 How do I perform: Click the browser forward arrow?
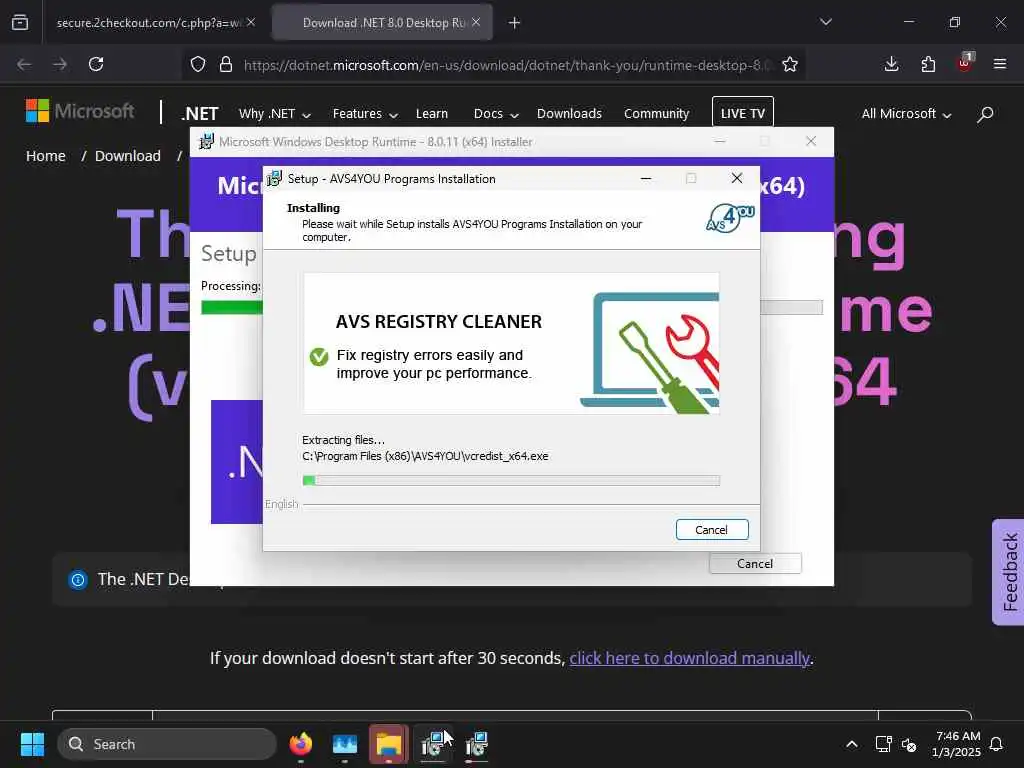pyautogui.click(x=60, y=64)
